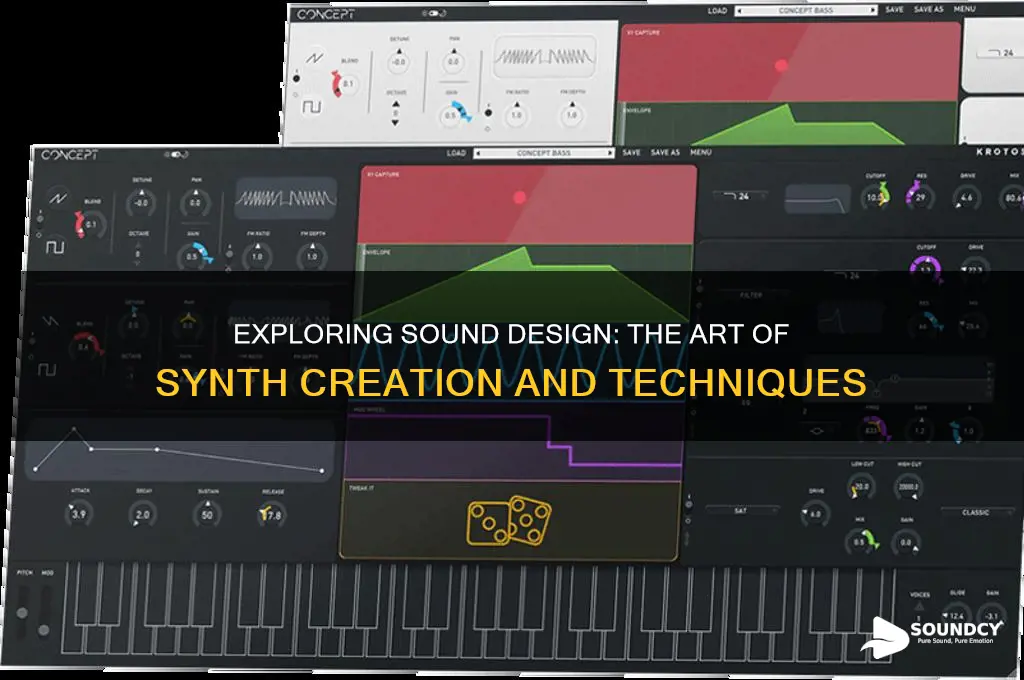1024x680 pixels.
Task: Click the XY Capture red dot in dark window
Action: coord(520,197)
